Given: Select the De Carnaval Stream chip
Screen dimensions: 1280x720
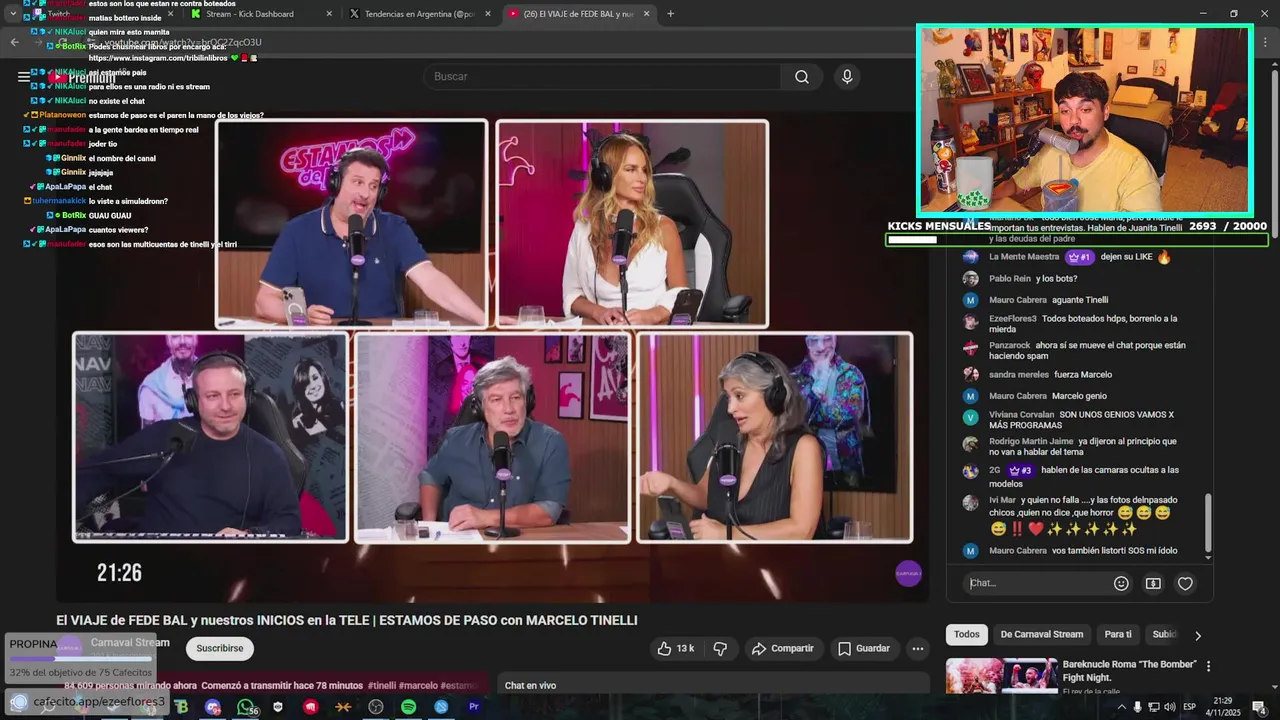Looking at the screenshot, I should pos(1041,635).
